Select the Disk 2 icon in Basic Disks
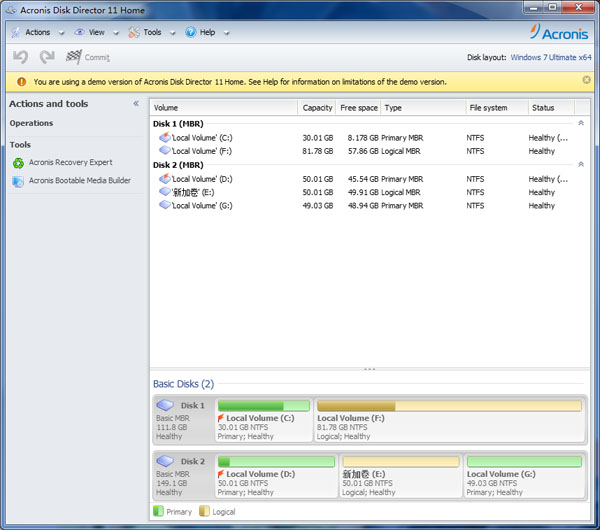Image resolution: width=600 pixels, height=530 pixels. [166, 462]
